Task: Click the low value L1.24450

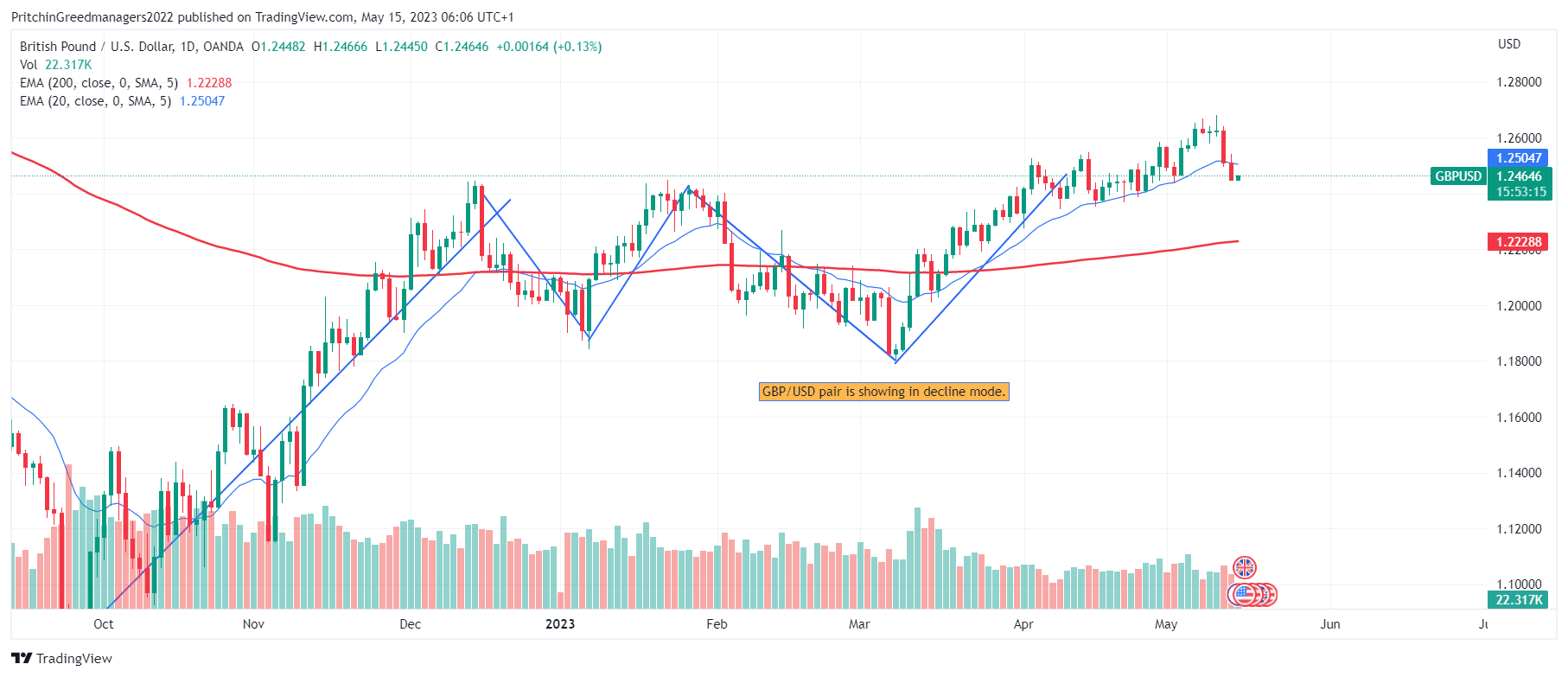Action: coord(401,47)
